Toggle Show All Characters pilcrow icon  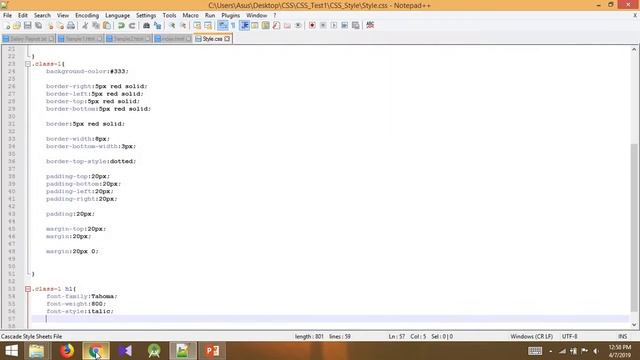(233, 25)
